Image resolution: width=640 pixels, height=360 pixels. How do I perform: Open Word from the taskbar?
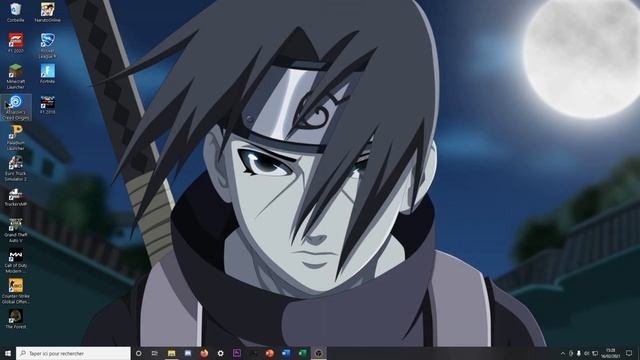click(286, 353)
